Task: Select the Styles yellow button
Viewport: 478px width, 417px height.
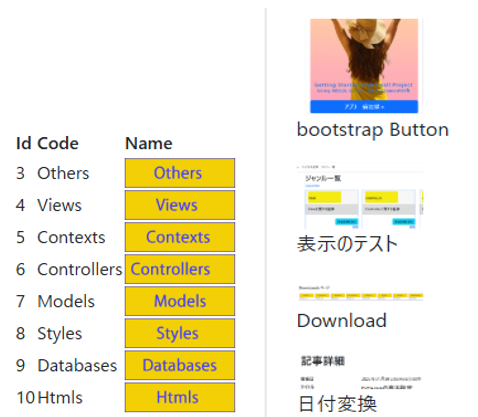Action: click(x=180, y=333)
